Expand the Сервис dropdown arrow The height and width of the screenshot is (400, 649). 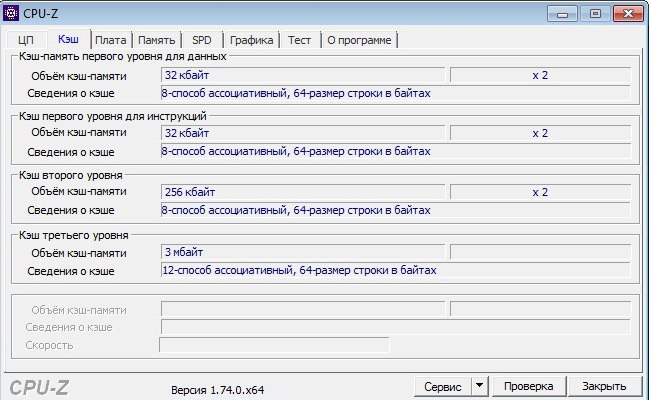(478, 385)
